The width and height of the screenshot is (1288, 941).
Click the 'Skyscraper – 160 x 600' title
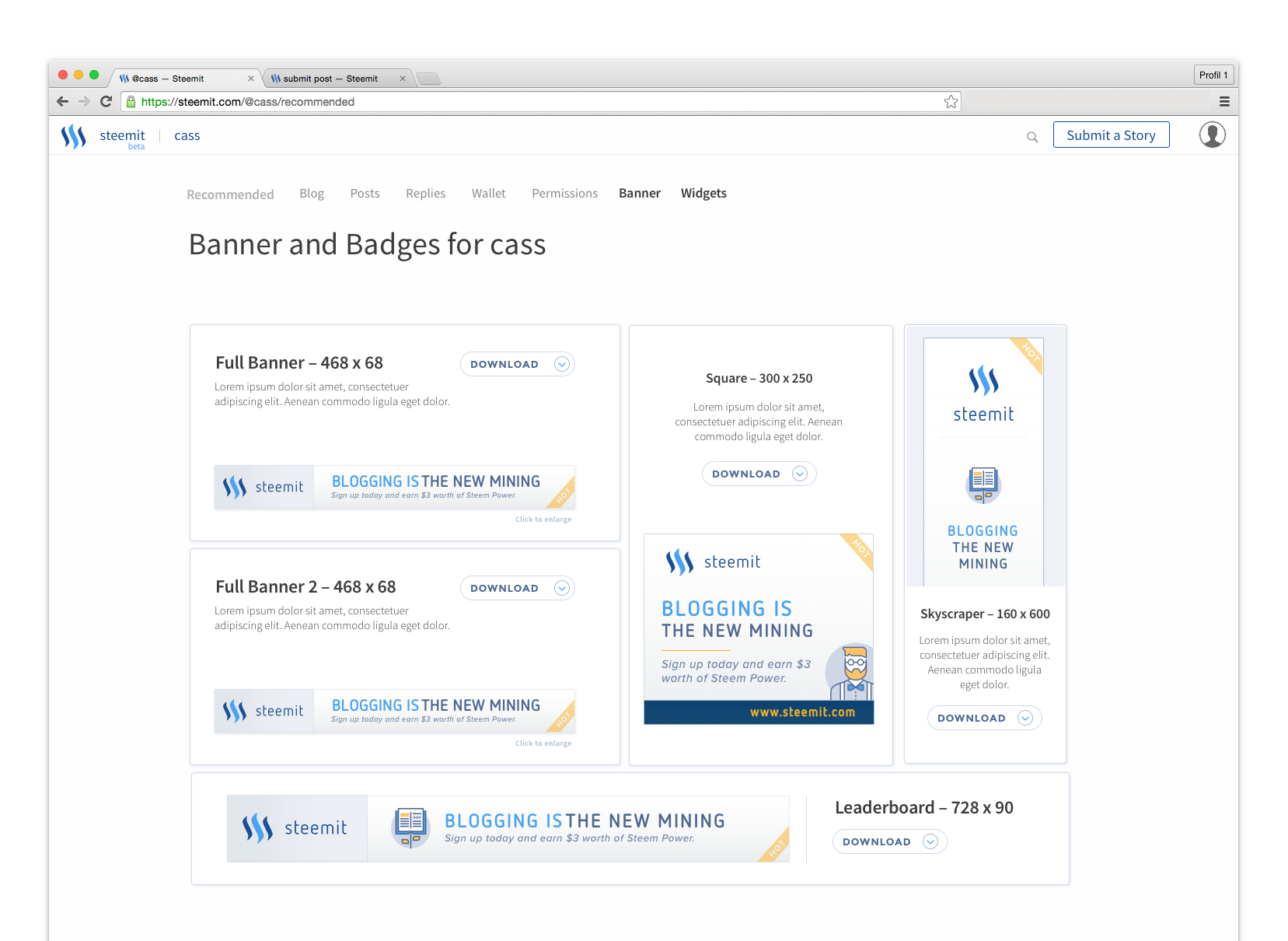click(985, 614)
